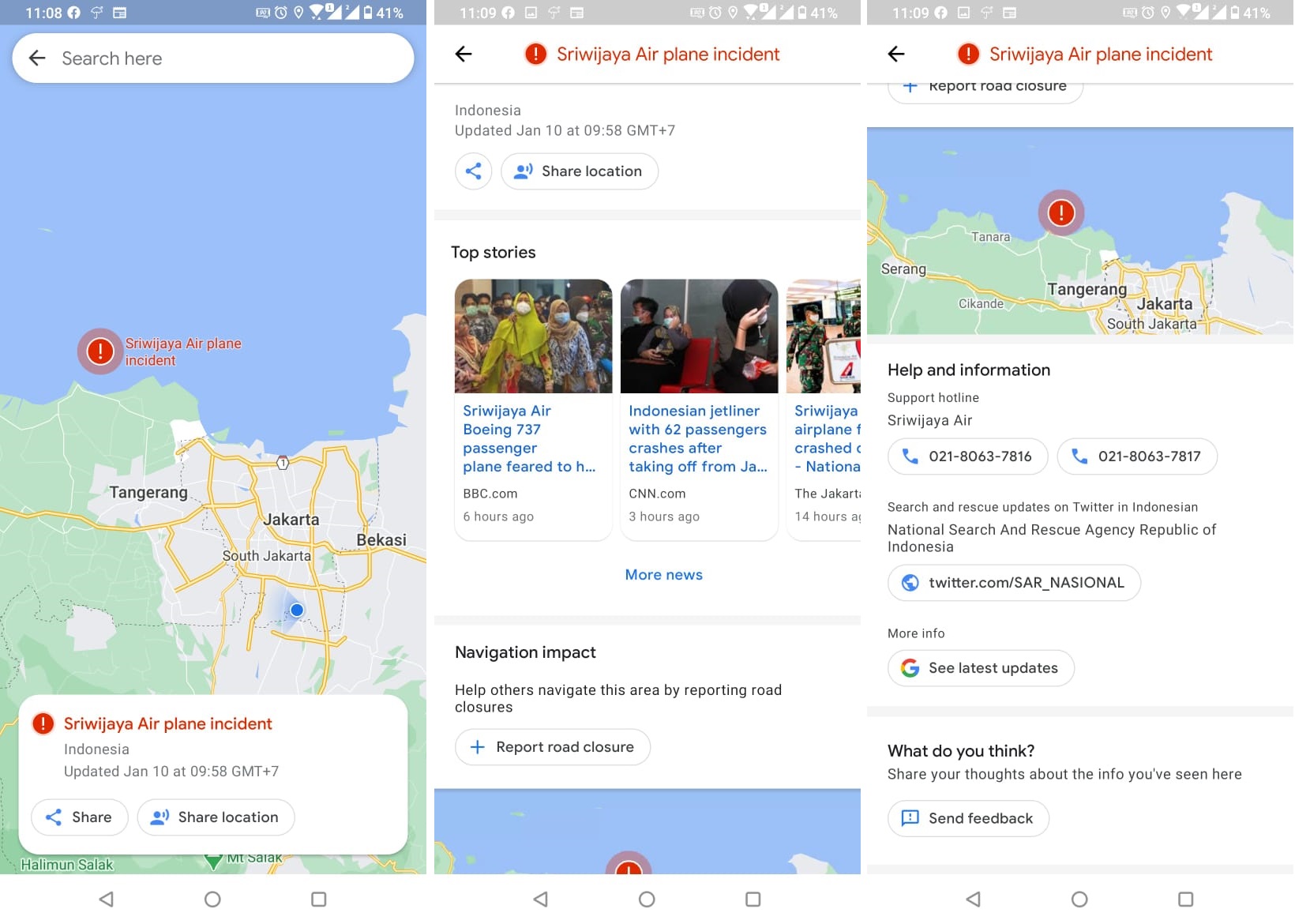Tap Android home button on middle screen
The image size is (1295, 924).
[647, 899]
